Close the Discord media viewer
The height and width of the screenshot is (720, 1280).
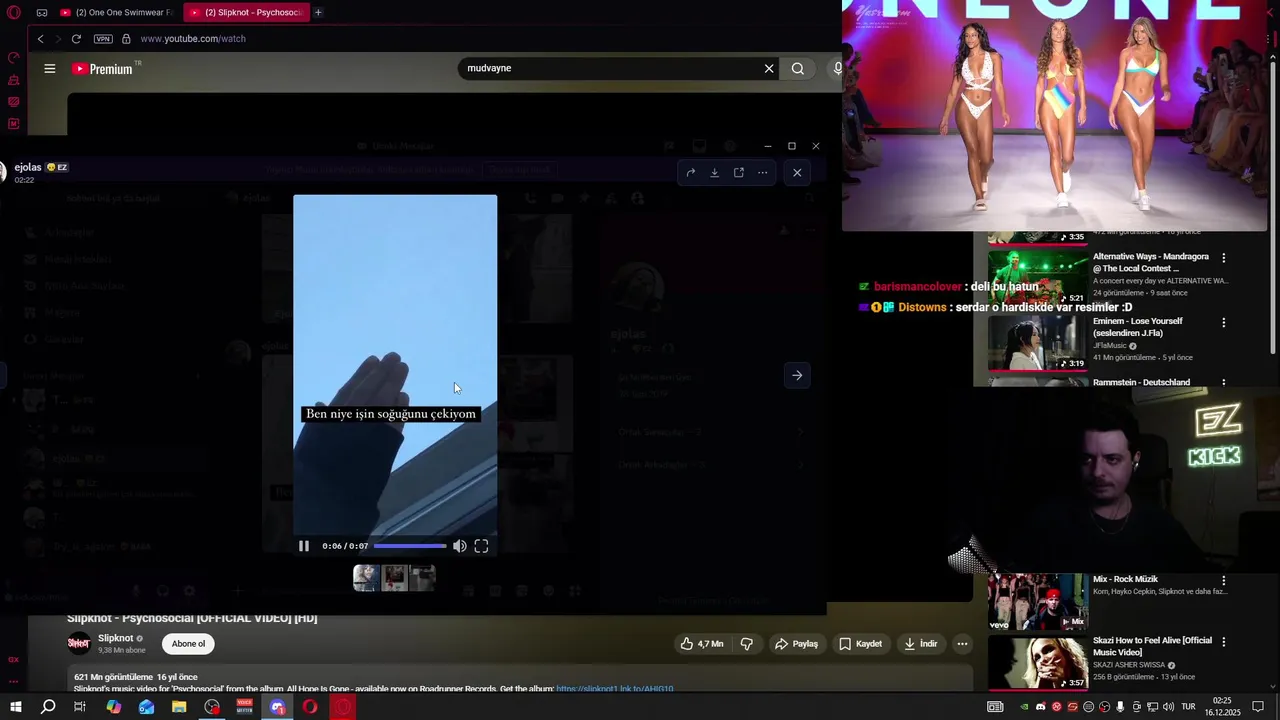797,173
